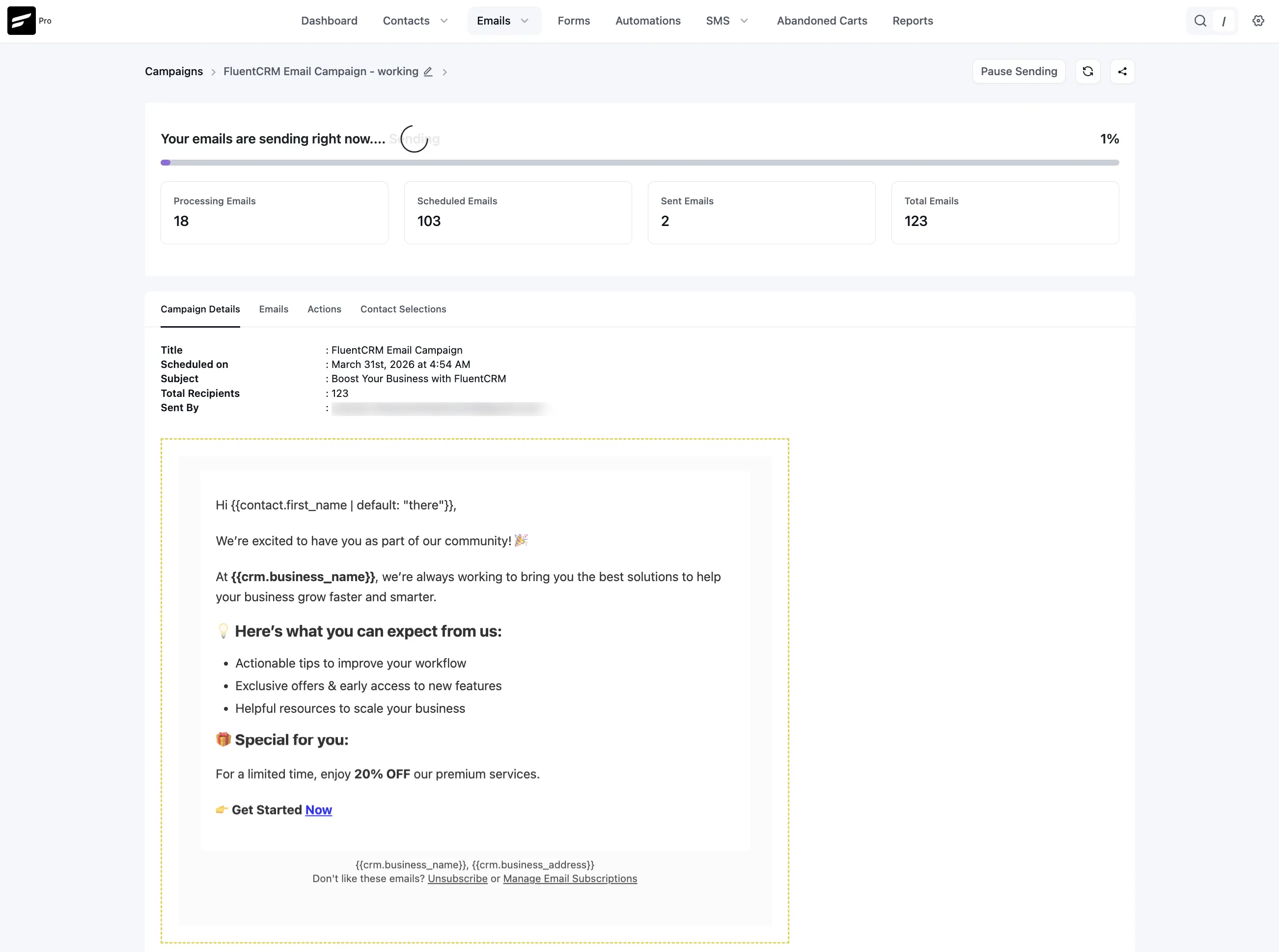Open the Automations menu item
Viewport: 1279px width, 952px height.
[x=648, y=21]
